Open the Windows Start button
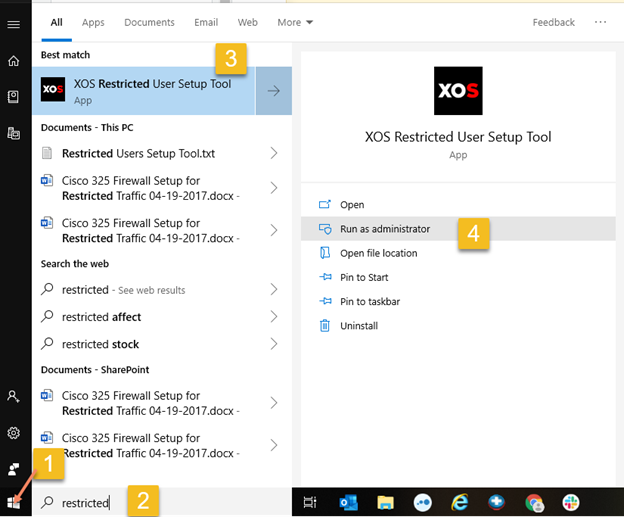The height and width of the screenshot is (517, 624). coord(14,502)
